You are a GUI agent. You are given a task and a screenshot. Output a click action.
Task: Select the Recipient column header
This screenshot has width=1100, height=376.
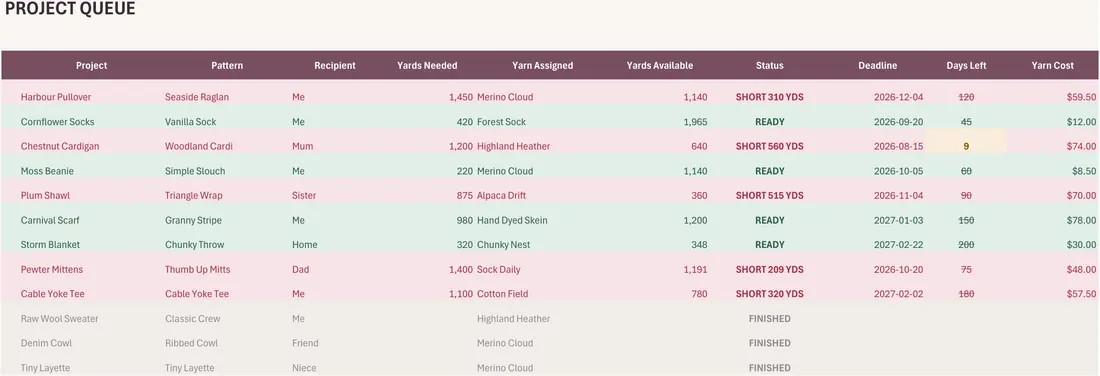(335, 65)
